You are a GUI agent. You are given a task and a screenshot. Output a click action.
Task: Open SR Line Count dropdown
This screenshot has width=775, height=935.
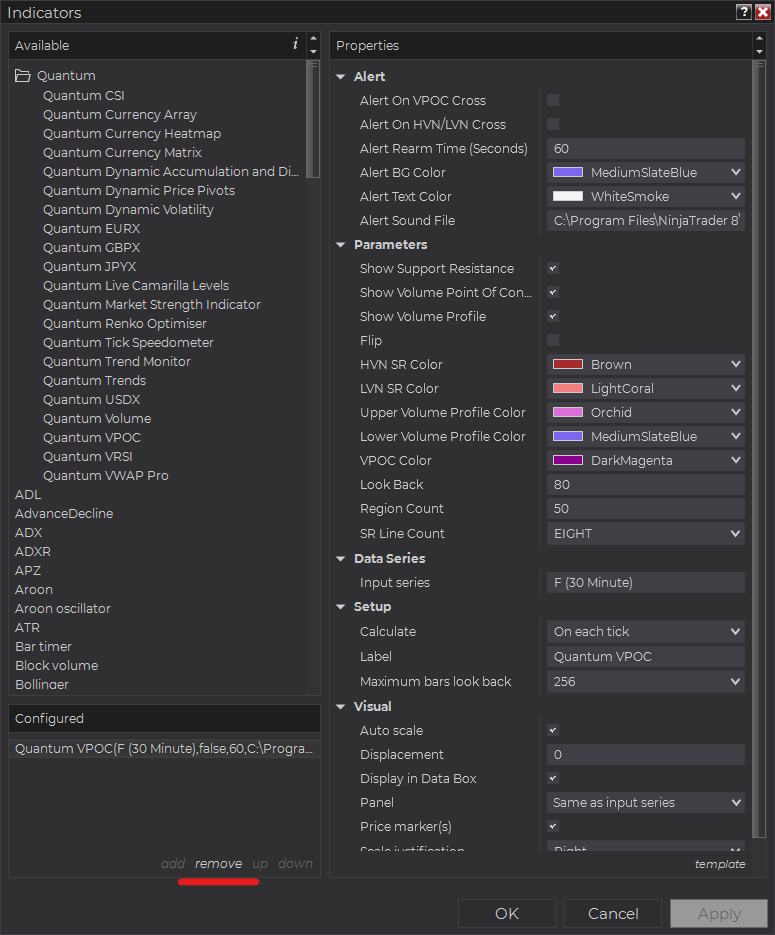coord(646,534)
